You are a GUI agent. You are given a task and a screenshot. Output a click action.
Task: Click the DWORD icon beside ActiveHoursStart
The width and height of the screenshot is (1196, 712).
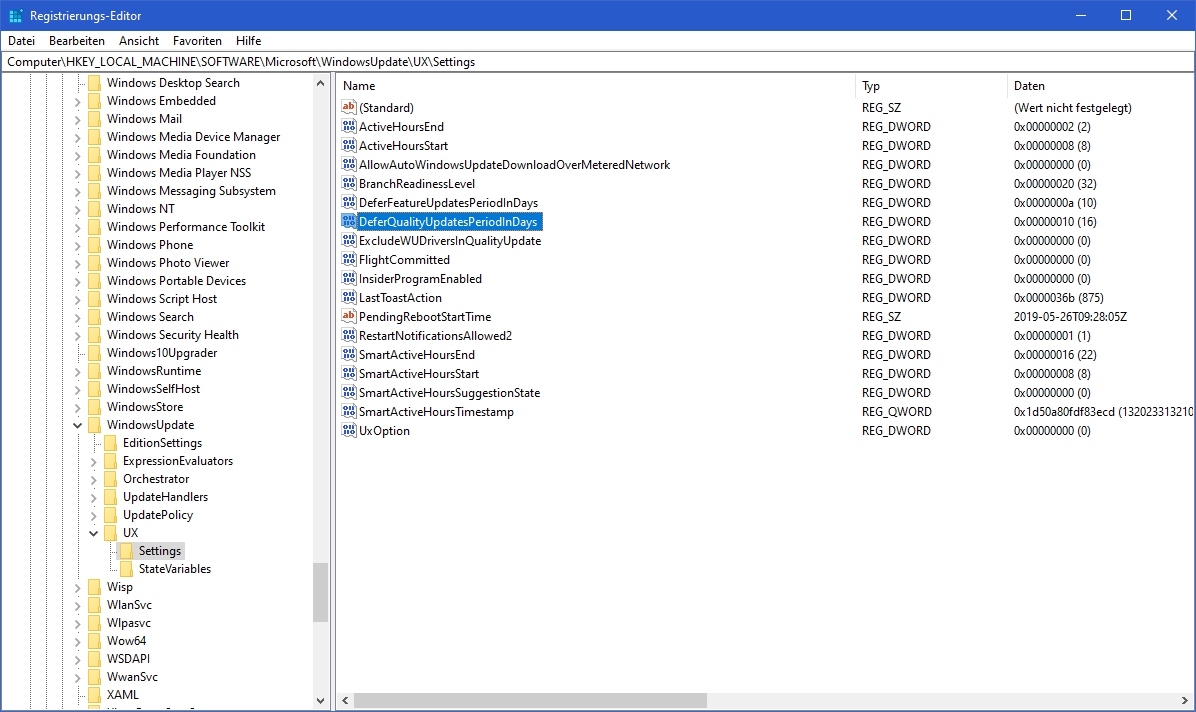click(x=349, y=145)
